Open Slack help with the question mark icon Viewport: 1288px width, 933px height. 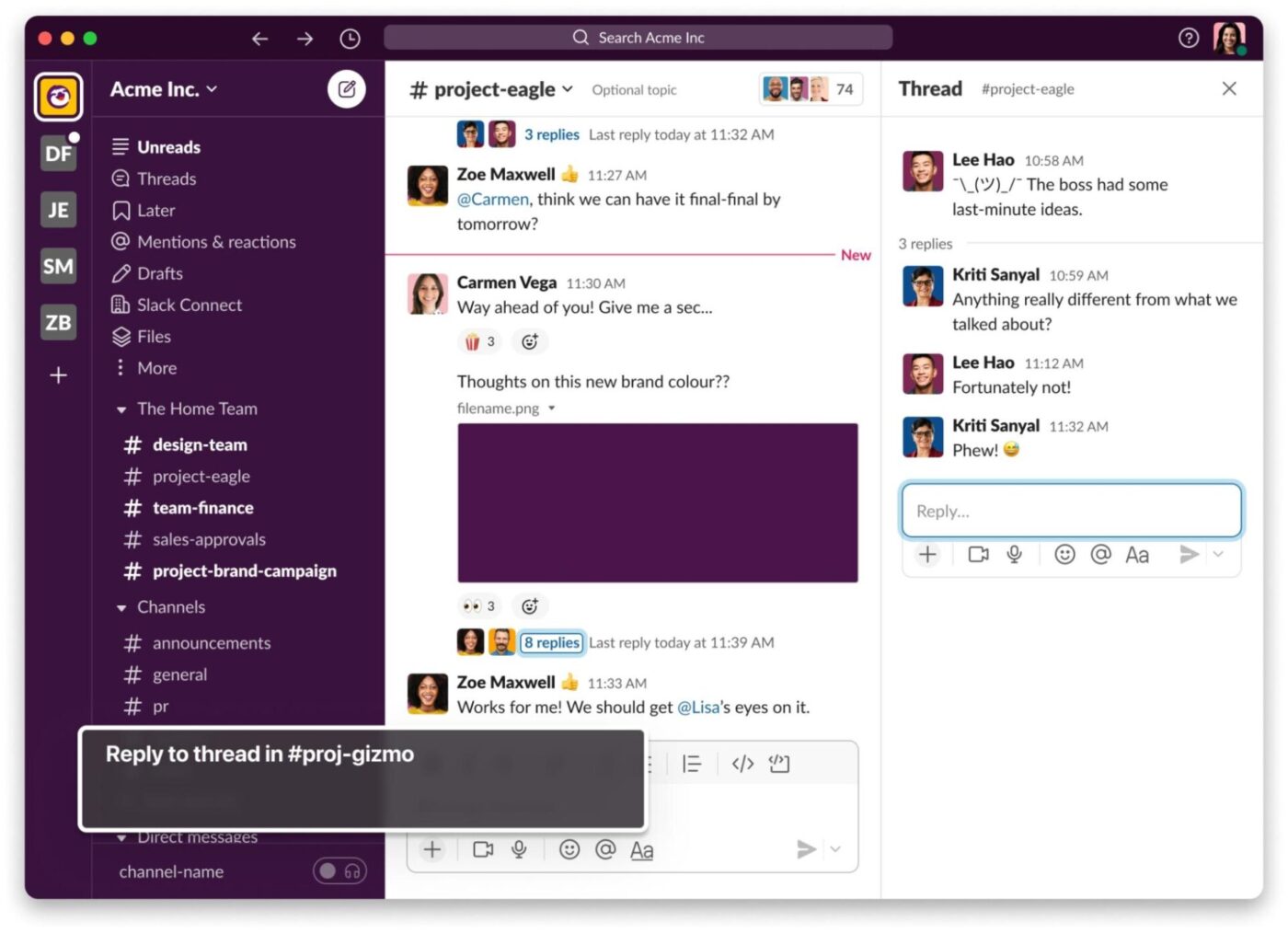[1188, 38]
